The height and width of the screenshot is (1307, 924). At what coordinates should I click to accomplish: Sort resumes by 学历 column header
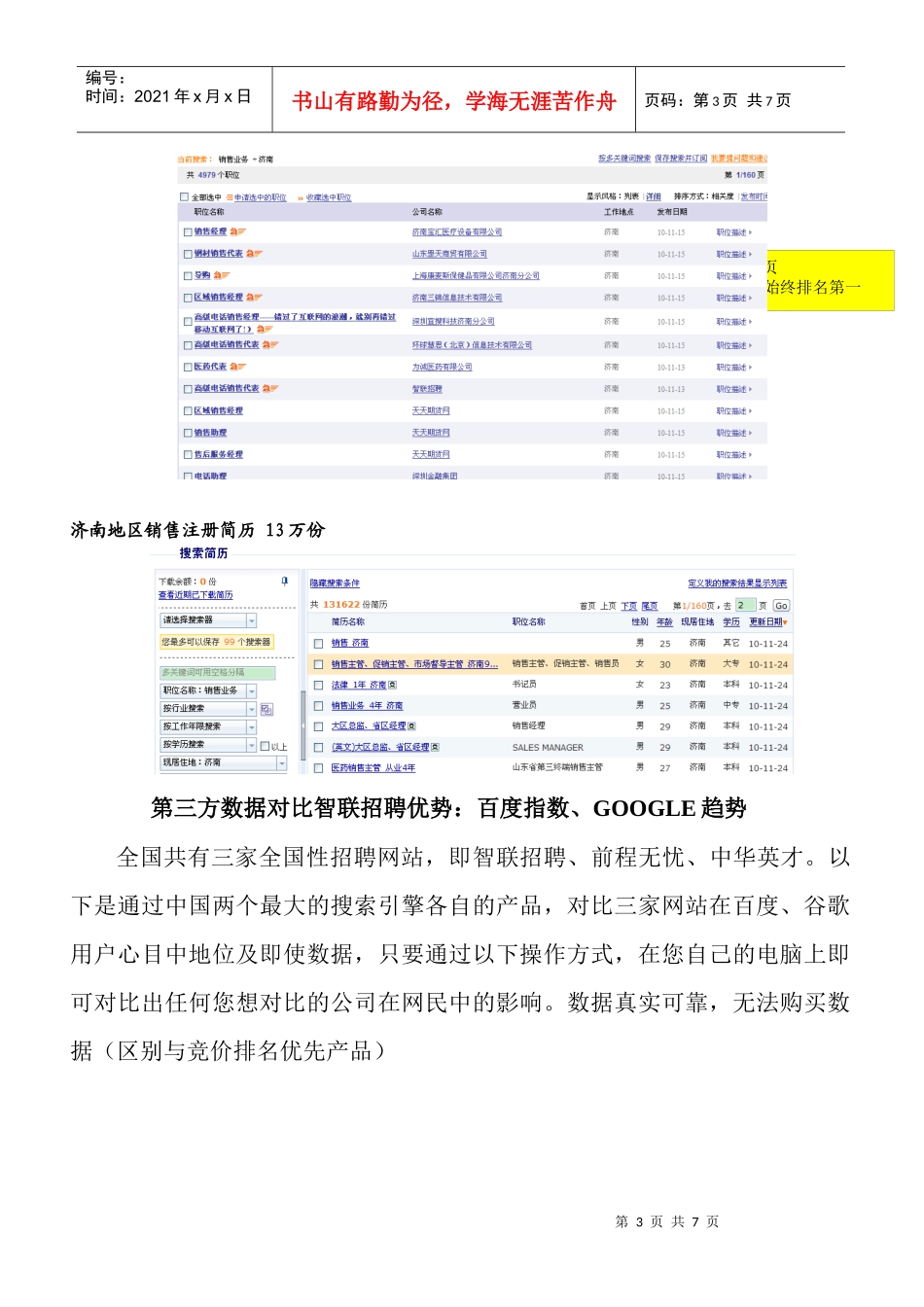(731, 622)
